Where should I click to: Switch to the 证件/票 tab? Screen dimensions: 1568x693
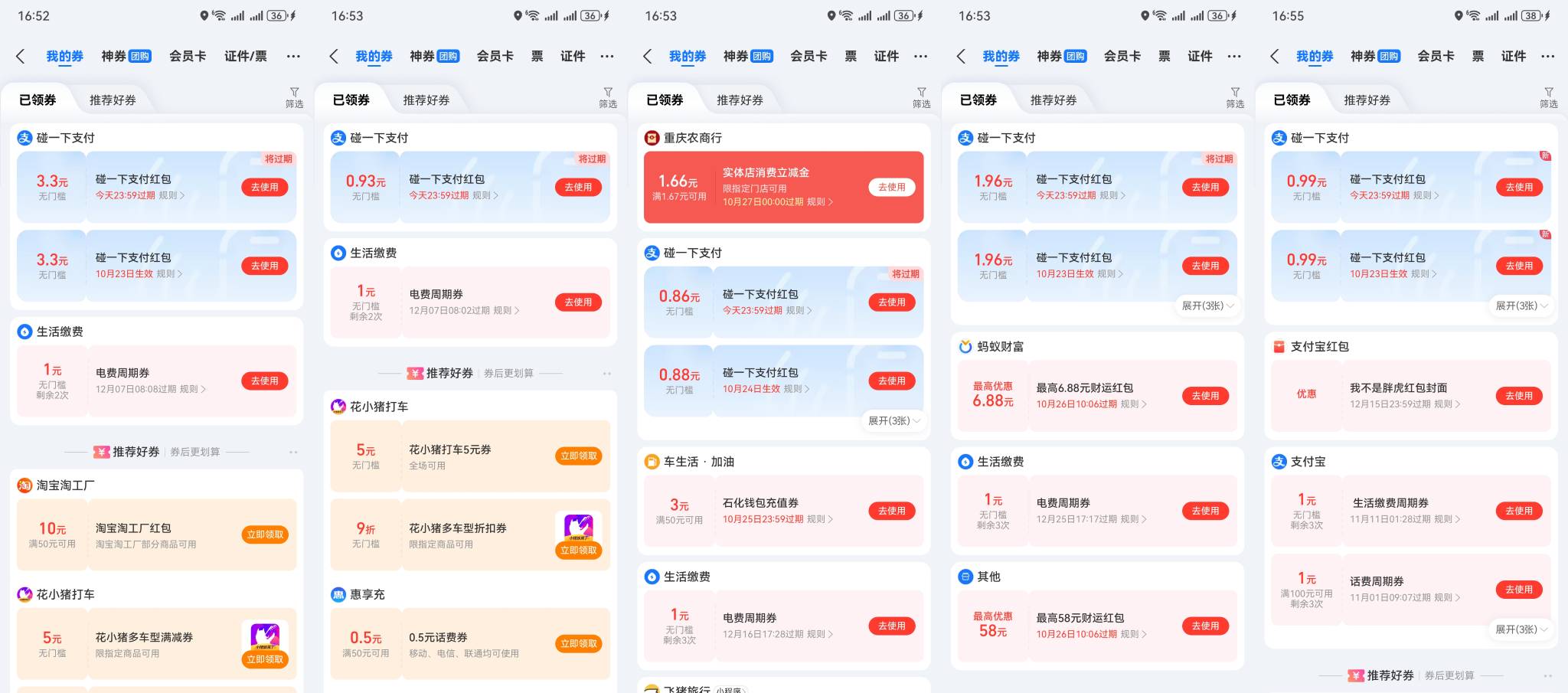click(x=245, y=56)
